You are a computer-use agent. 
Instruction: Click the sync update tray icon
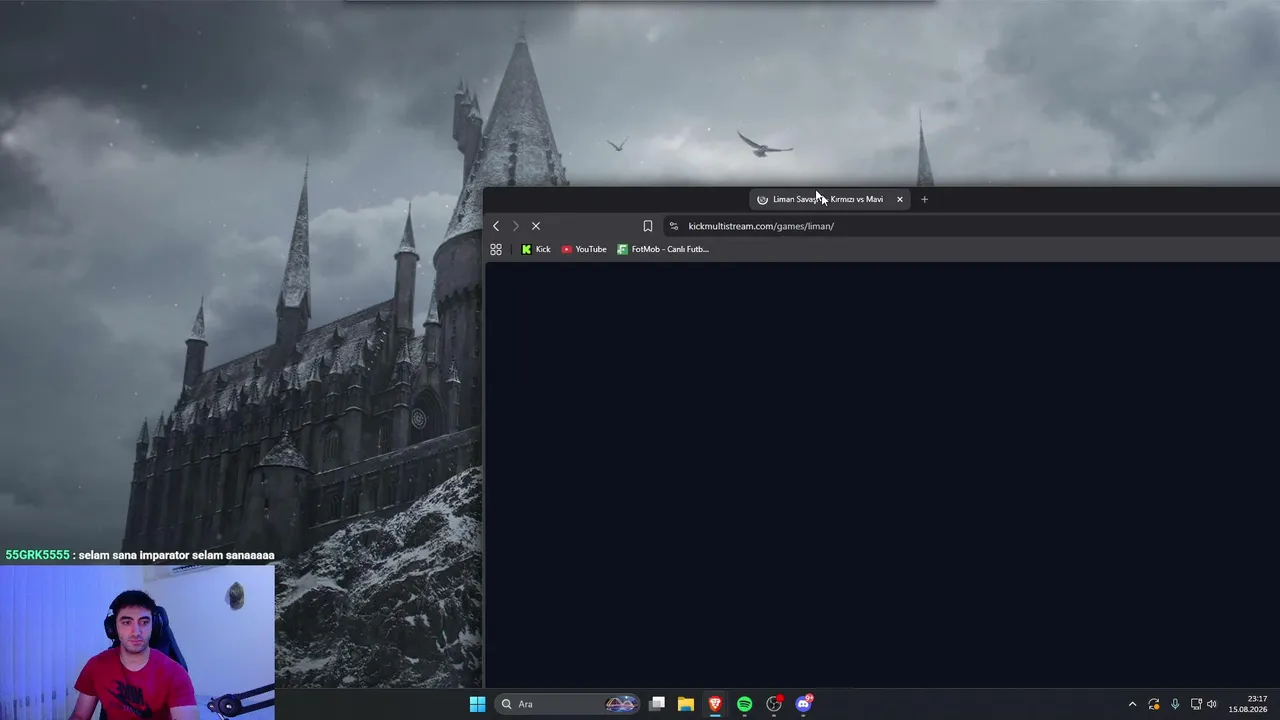click(1154, 704)
